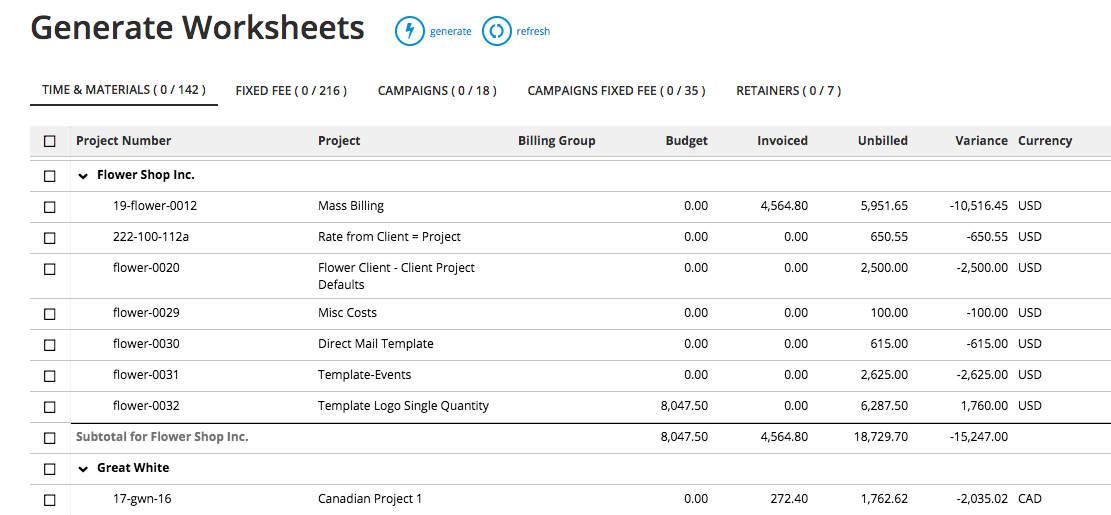
Task: Click project number flower-0029
Action: click(x=146, y=312)
